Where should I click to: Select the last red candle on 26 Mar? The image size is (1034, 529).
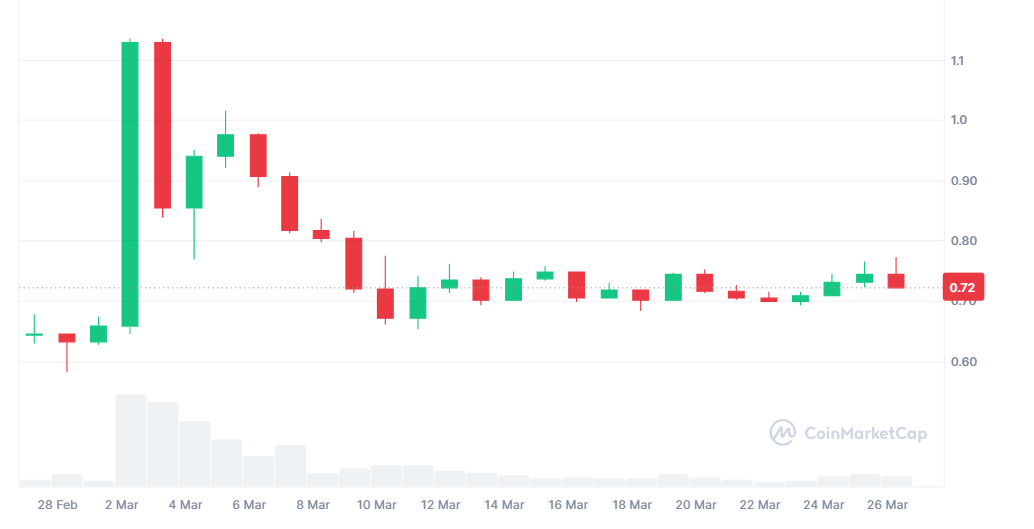point(896,280)
